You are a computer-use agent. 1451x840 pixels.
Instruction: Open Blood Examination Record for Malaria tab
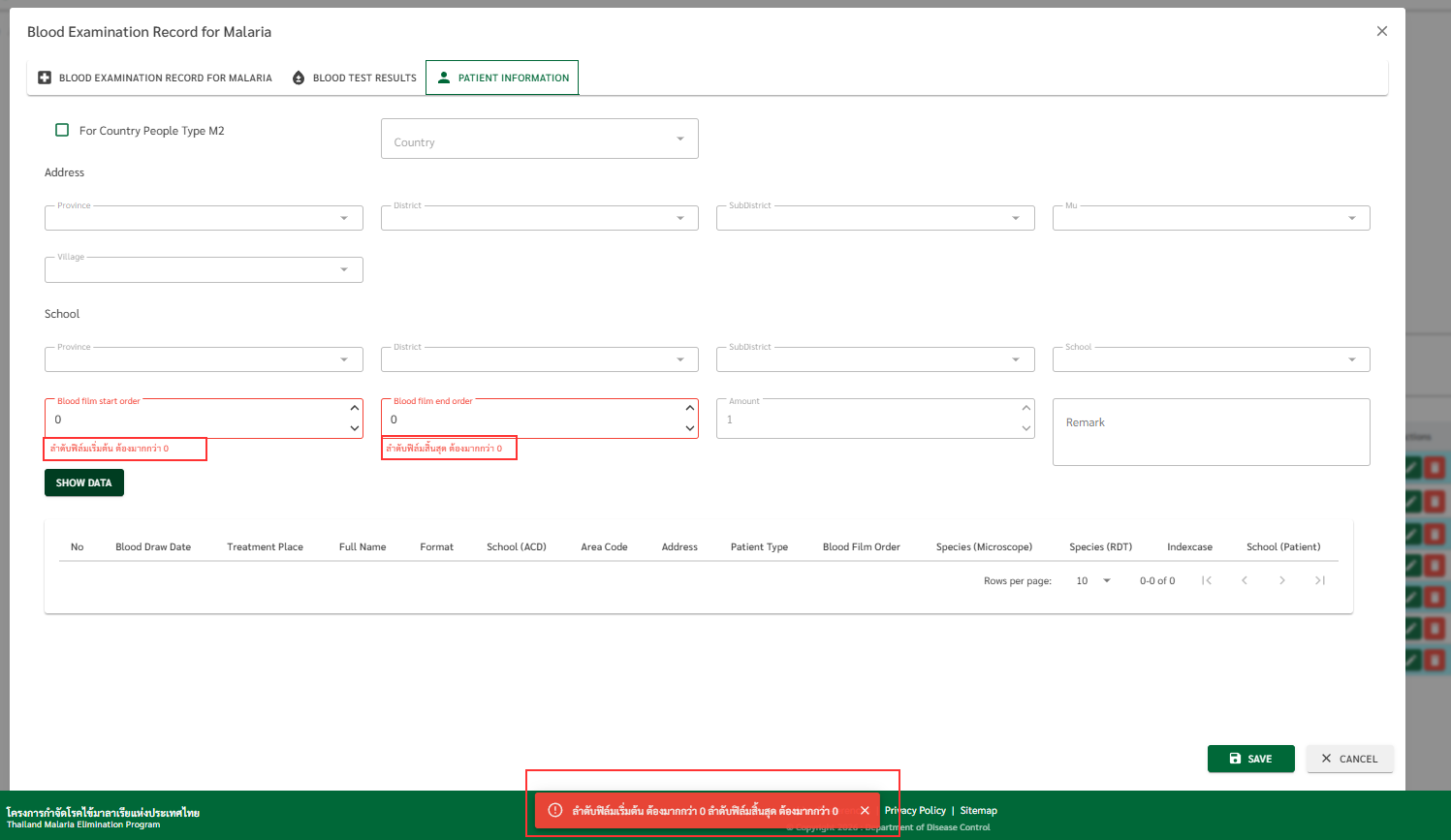(155, 78)
